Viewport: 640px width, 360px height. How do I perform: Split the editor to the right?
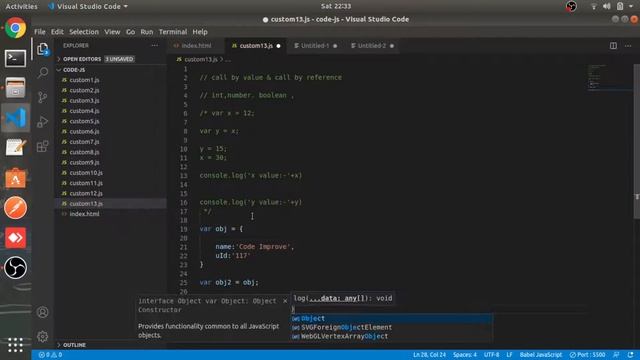pyautogui.click(x=613, y=46)
